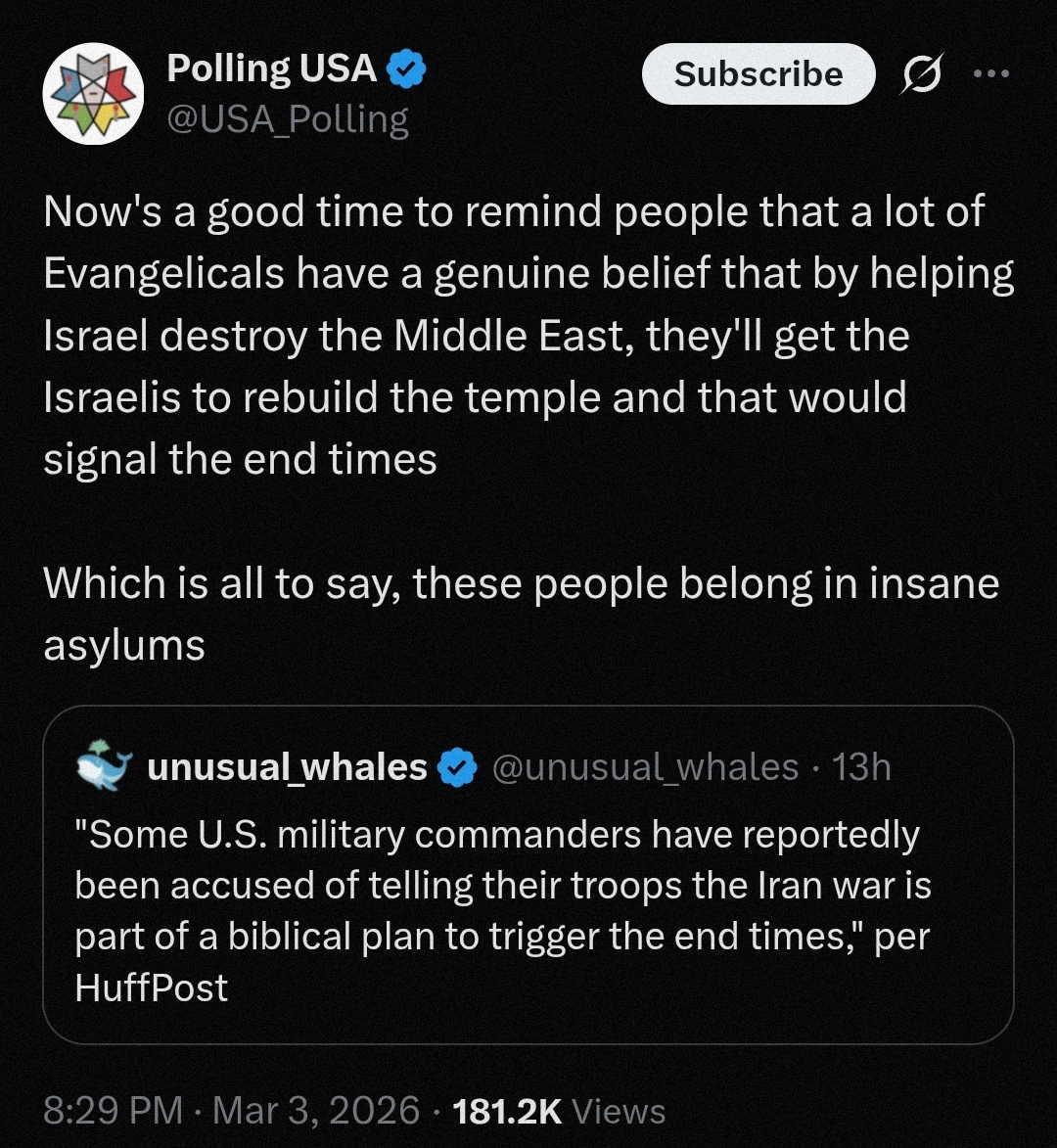1057x1148 pixels.
Task: Click the "insane asylums" closing sentence
Action: tap(521, 614)
